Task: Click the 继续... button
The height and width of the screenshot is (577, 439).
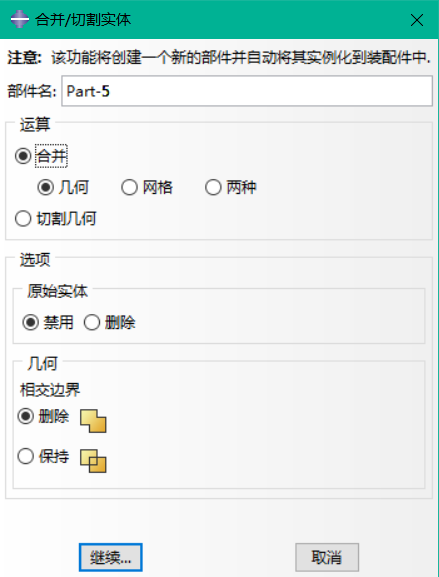Action: (x=110, y=557)
